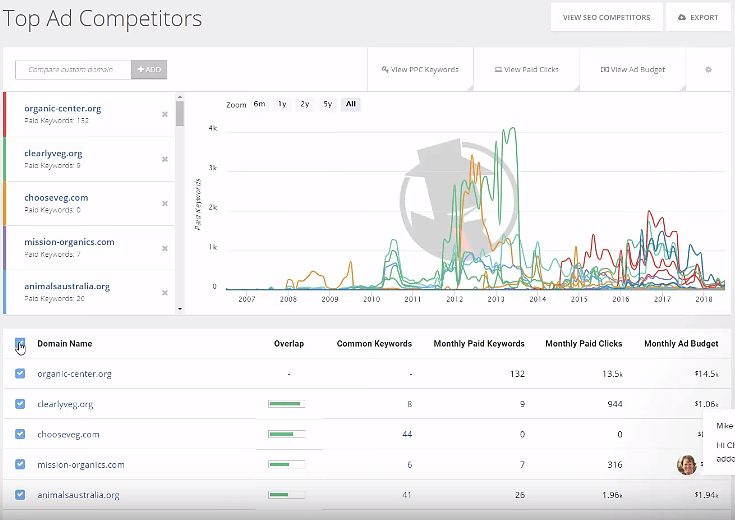Switch to View PPC Keywords tab
This screenshot has width=735, height=520.
[x=420, y=69]
